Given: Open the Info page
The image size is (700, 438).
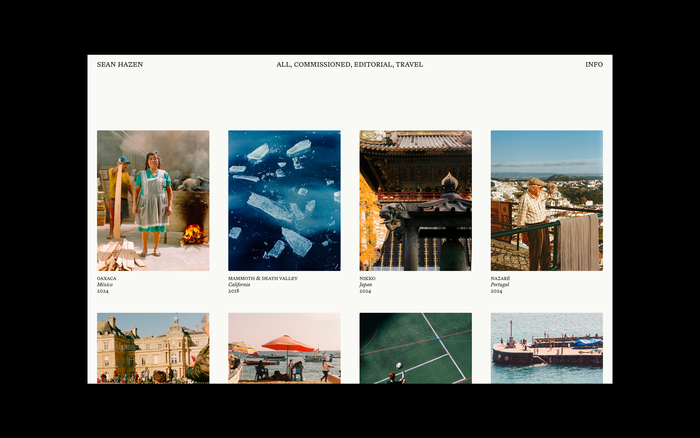Looking at the screenshot, I should coord(594,64).
